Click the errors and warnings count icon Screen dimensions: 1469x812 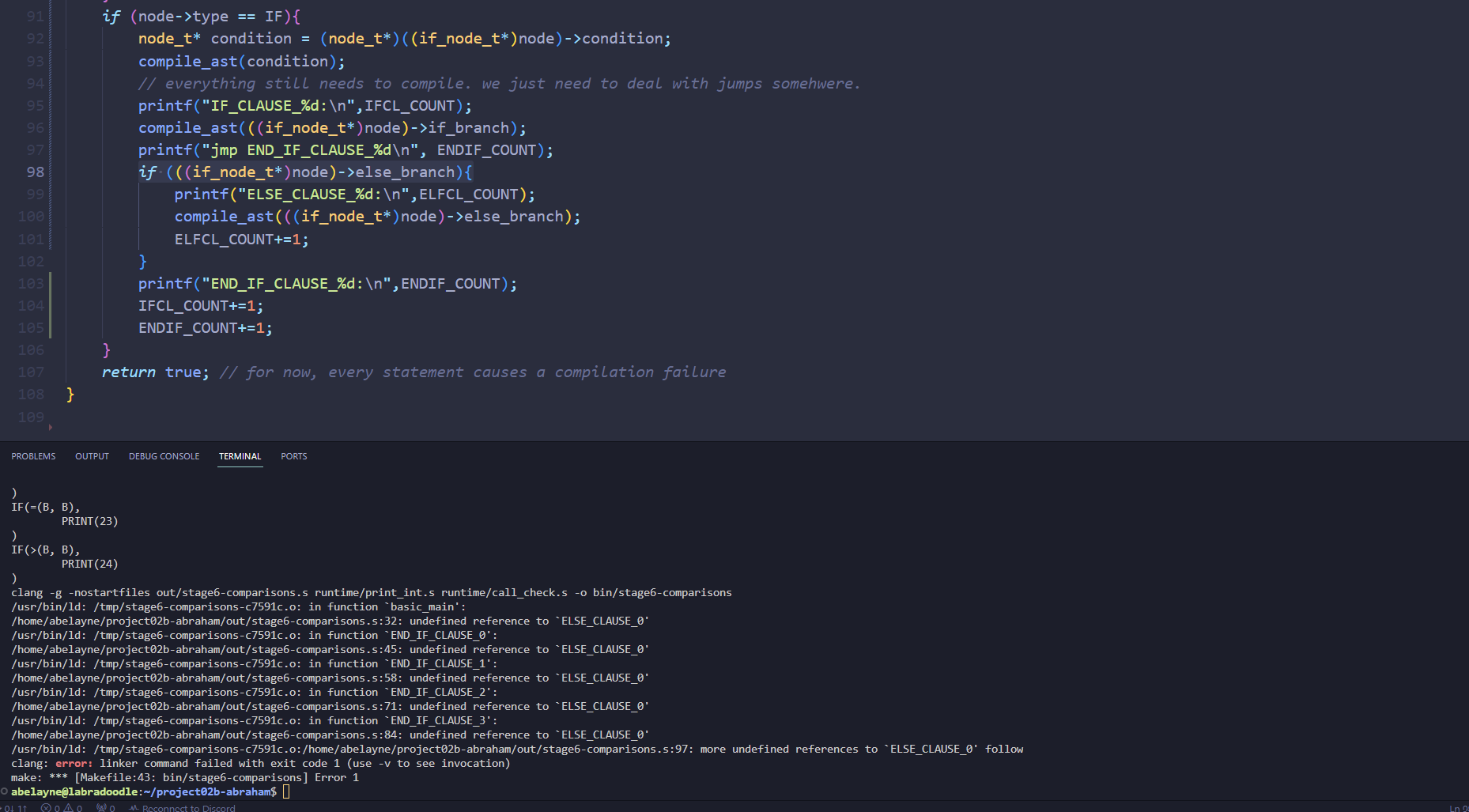coord(62,807)
